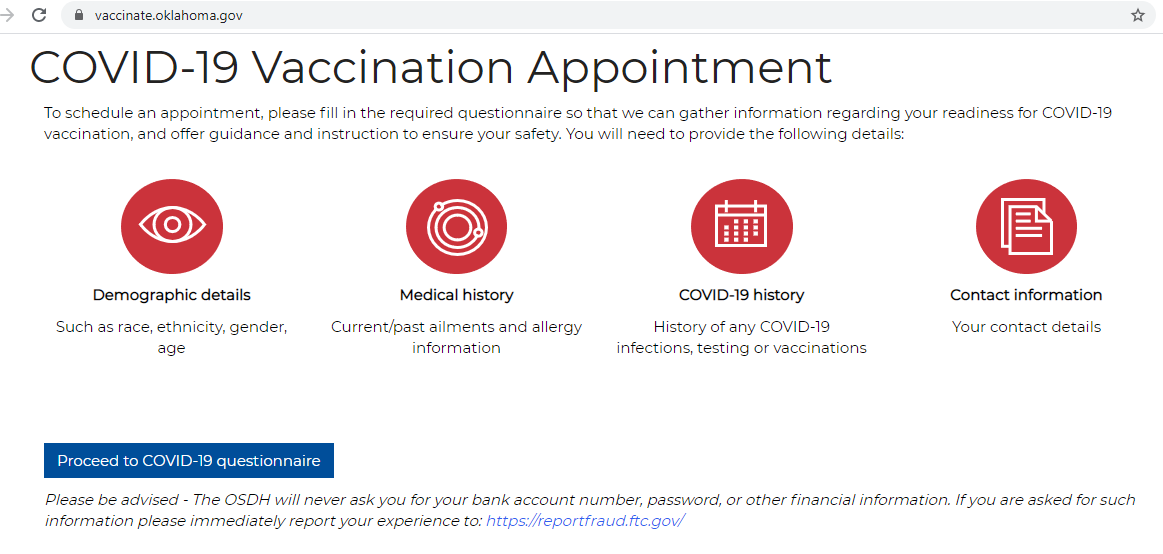Click the 'Your contact details' description text

click(x=1027, y=327)
